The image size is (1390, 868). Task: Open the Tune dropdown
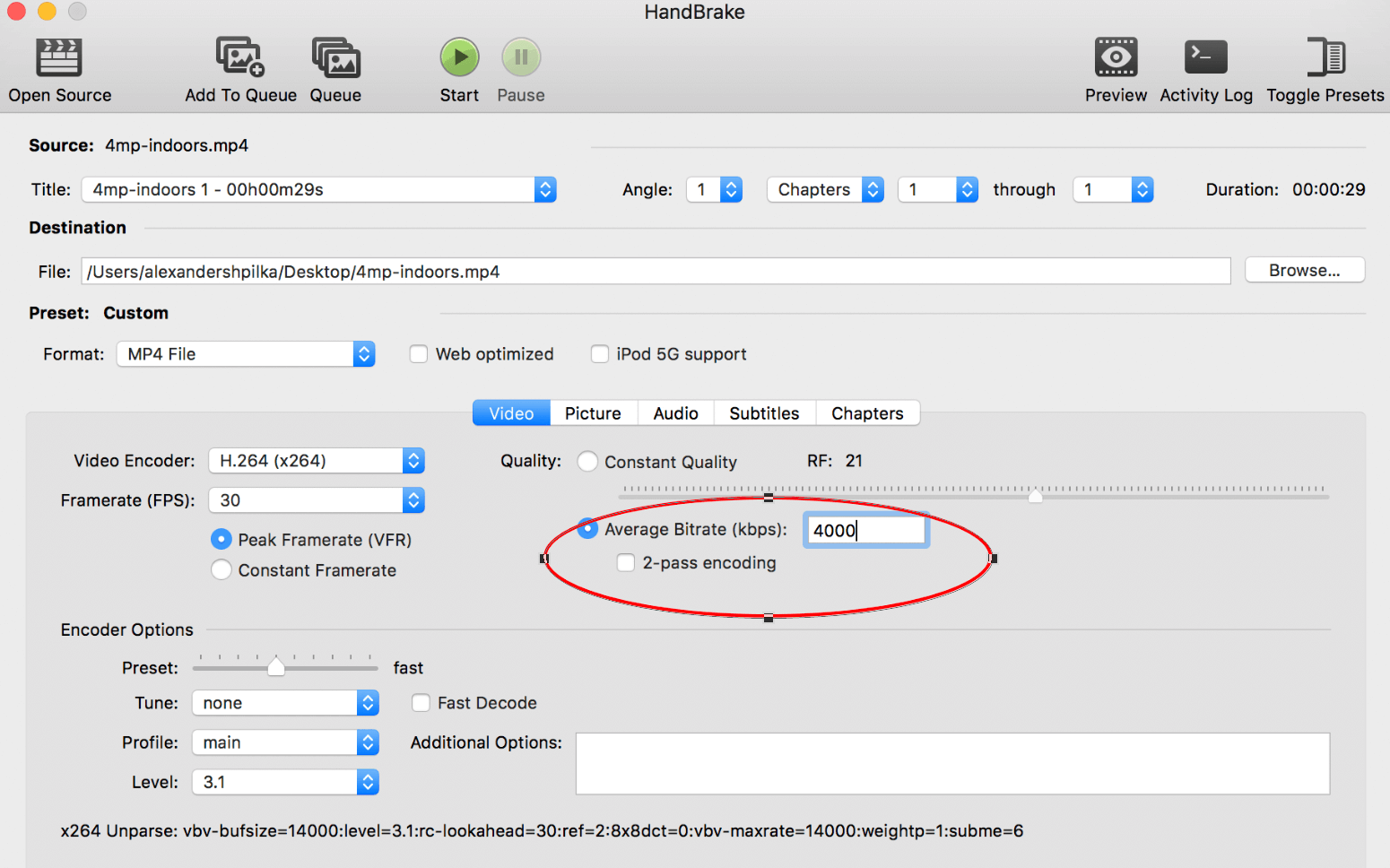[285, 703]
